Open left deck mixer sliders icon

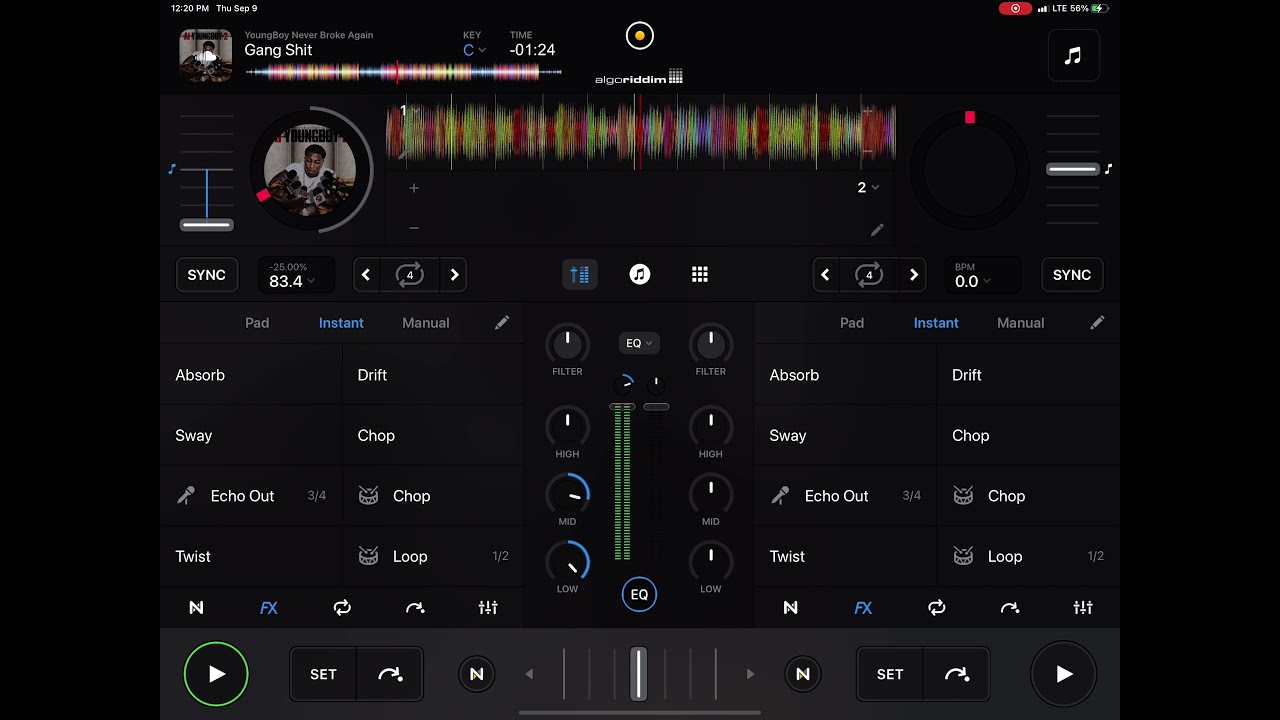488,607
